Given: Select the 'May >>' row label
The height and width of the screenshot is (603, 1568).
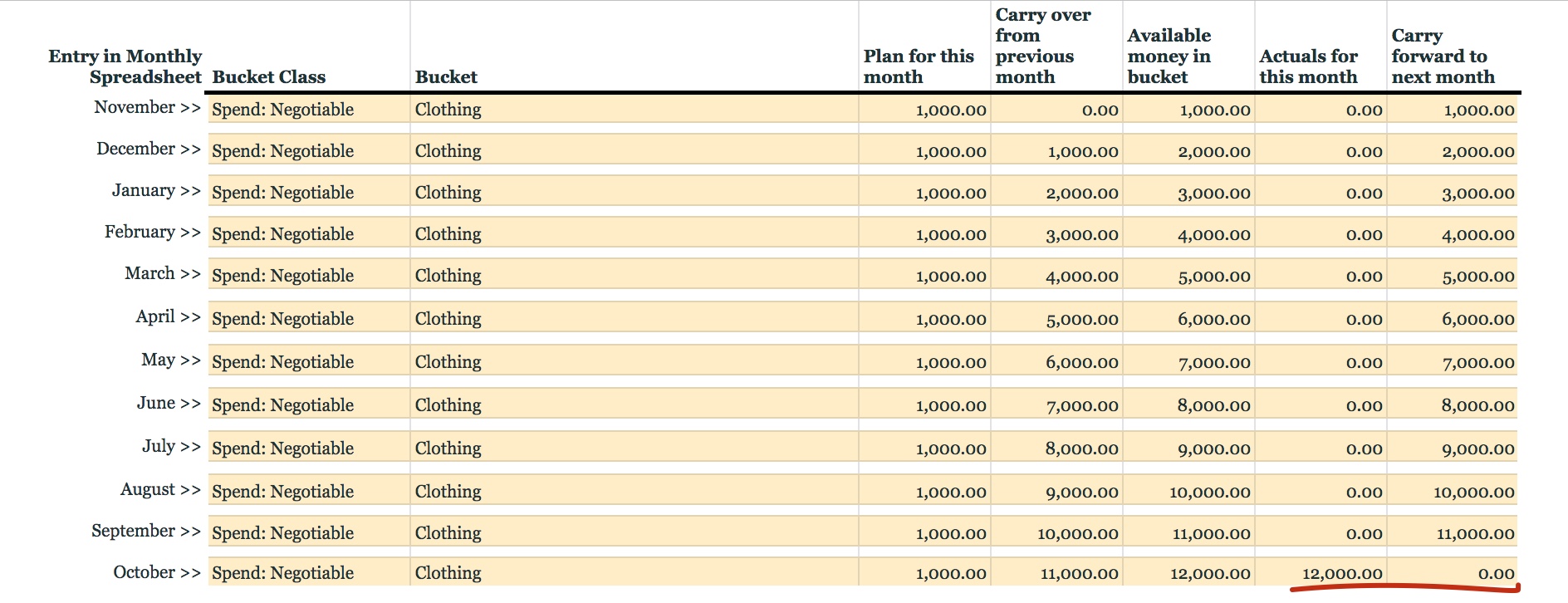Looking at the screenshot, I should pos(171,360).
